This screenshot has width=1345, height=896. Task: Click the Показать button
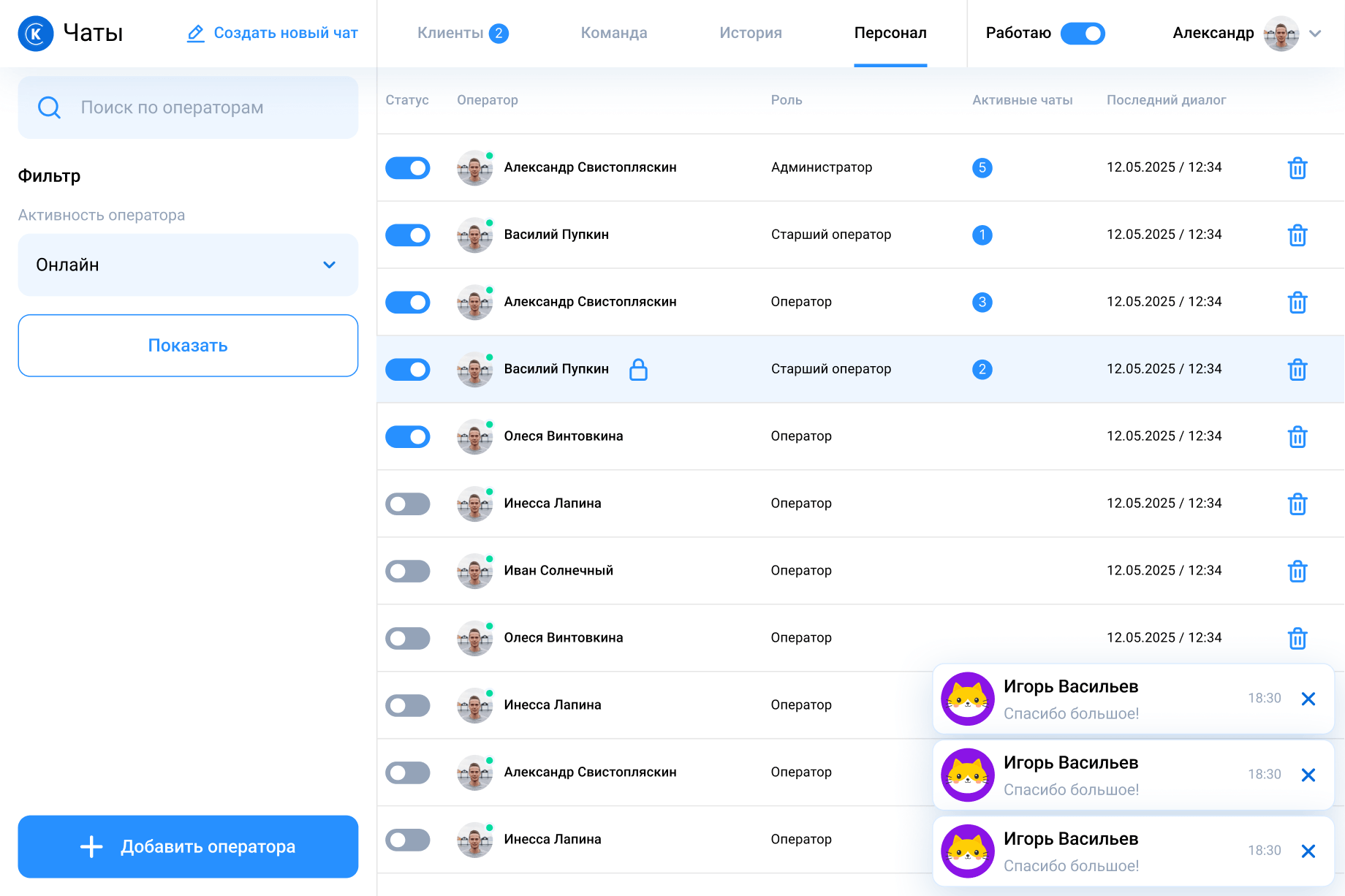pyautogui.click(x=188, y=346)
